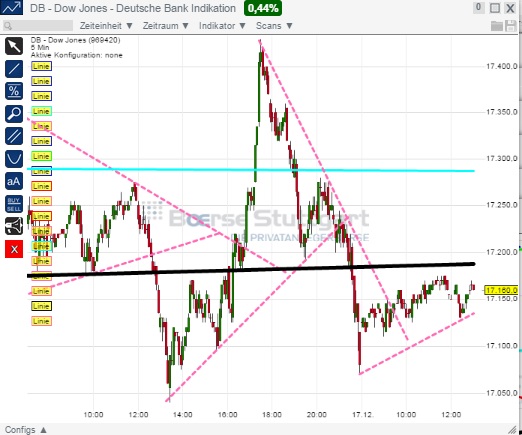Viewport: 522px width, 435px height.
Task: Expand the Configs panel at the bottom
Action: pos(26,430)
